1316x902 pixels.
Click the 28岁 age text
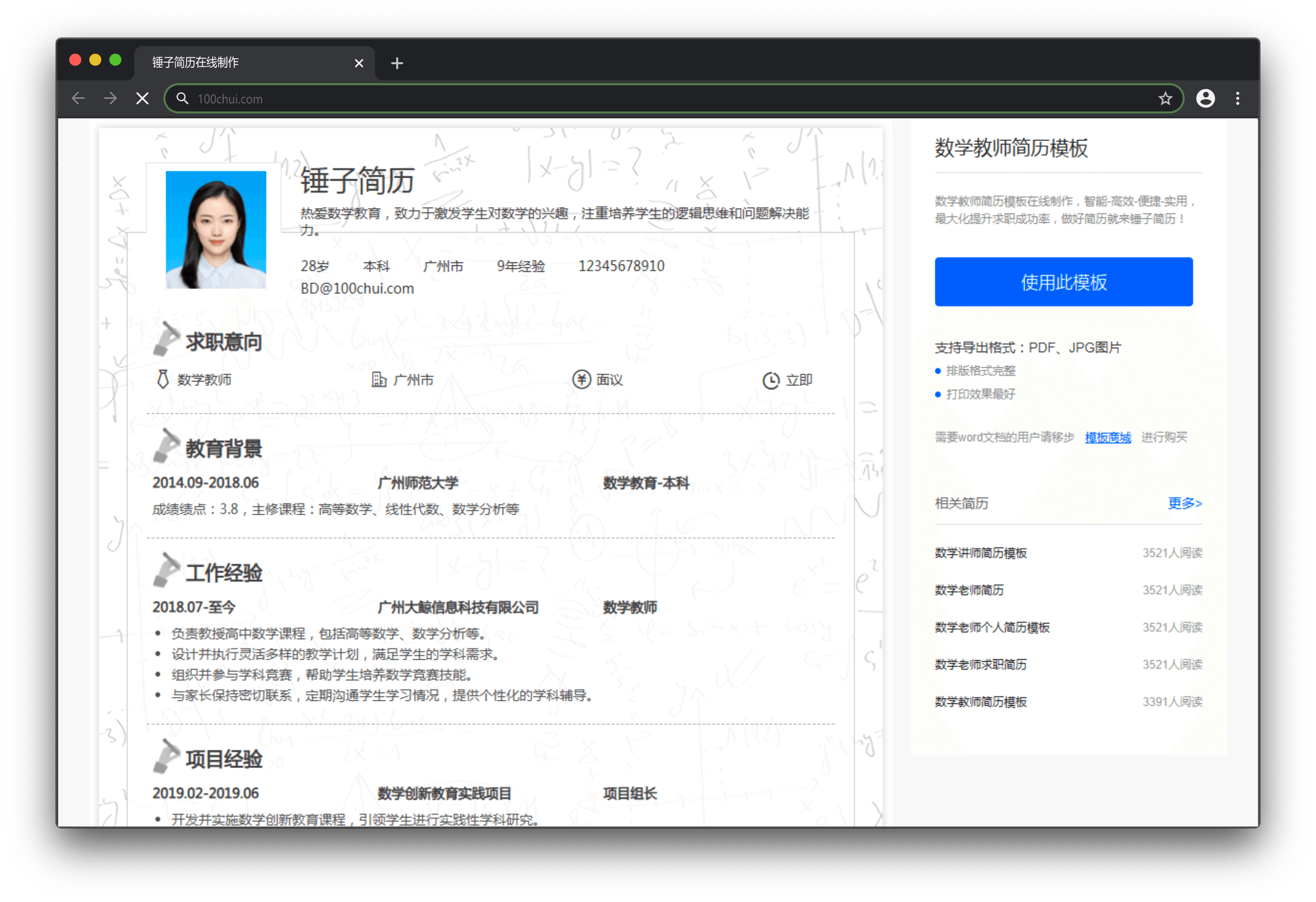pos(315,266)
